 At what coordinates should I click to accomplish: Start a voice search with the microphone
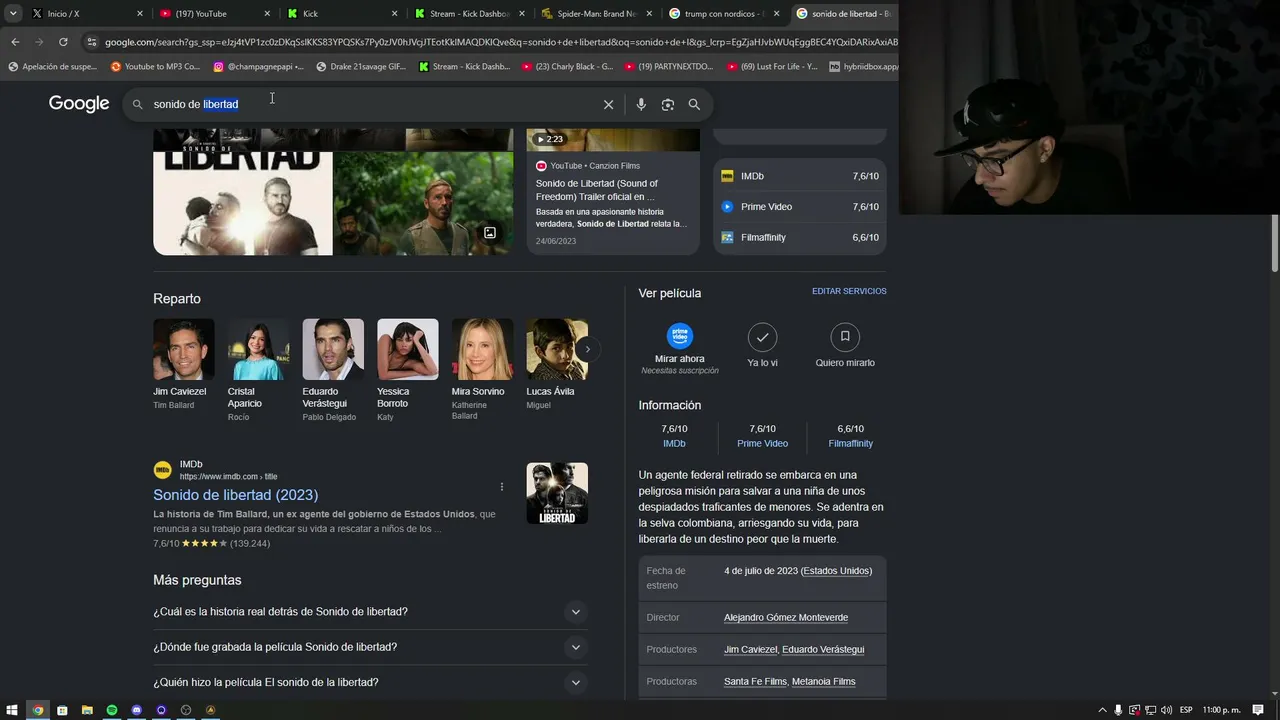click(x=641, y=104)
